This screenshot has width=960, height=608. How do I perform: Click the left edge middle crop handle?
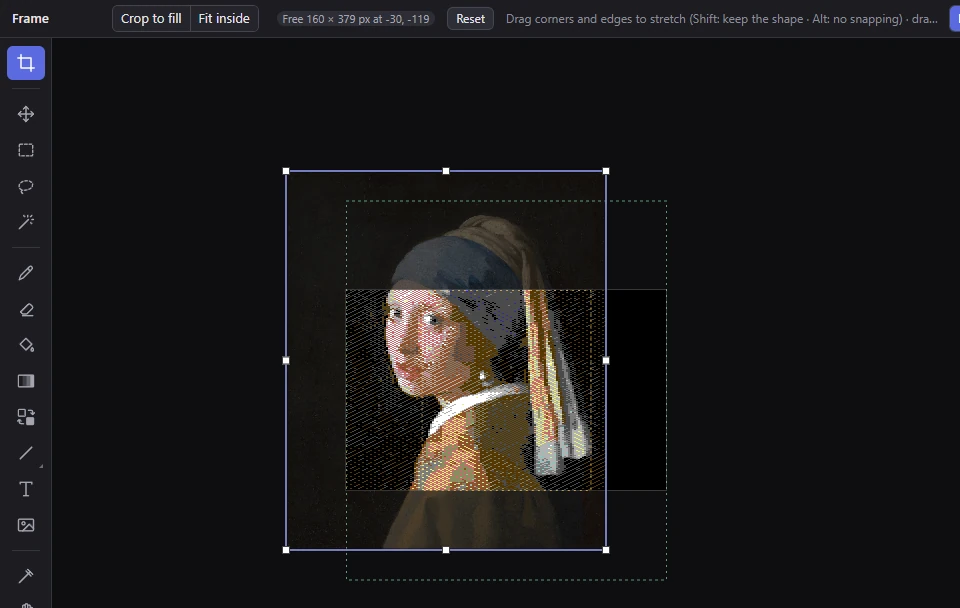tap(286, 361)
